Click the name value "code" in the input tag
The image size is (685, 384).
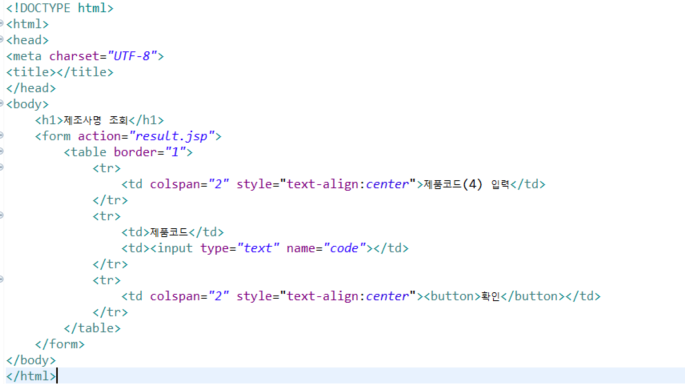click(344, 248)
